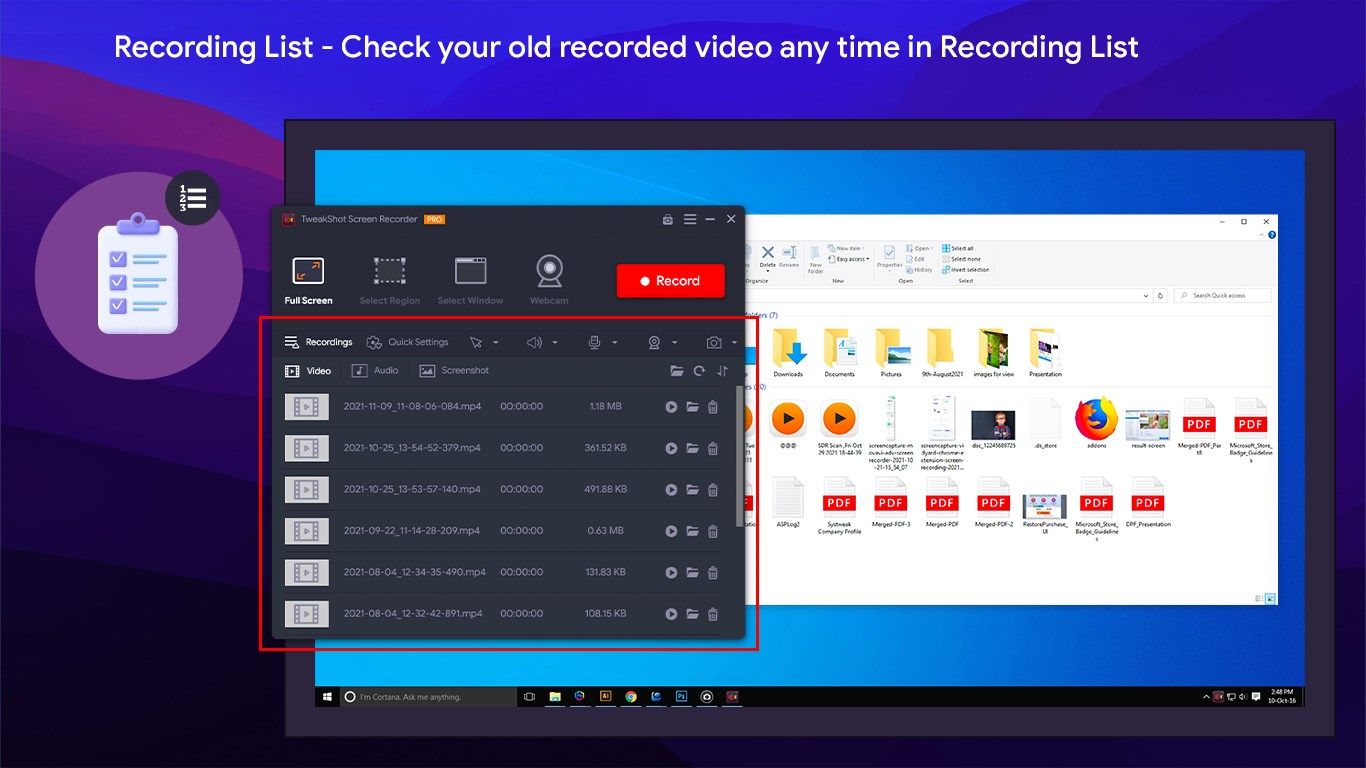Open Chrome from the taskbar
Viewport: 1366px width, 768px height.
631,696
